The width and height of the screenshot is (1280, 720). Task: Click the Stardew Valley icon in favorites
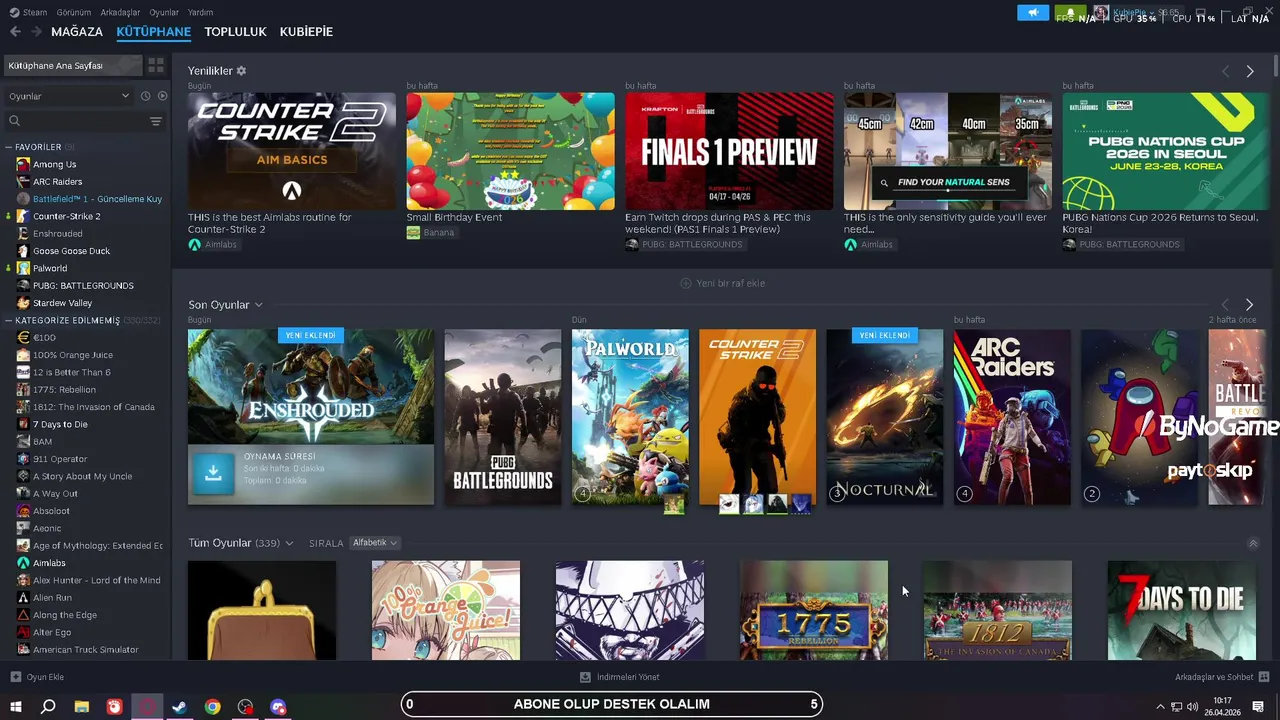click(x=23, y=303)
